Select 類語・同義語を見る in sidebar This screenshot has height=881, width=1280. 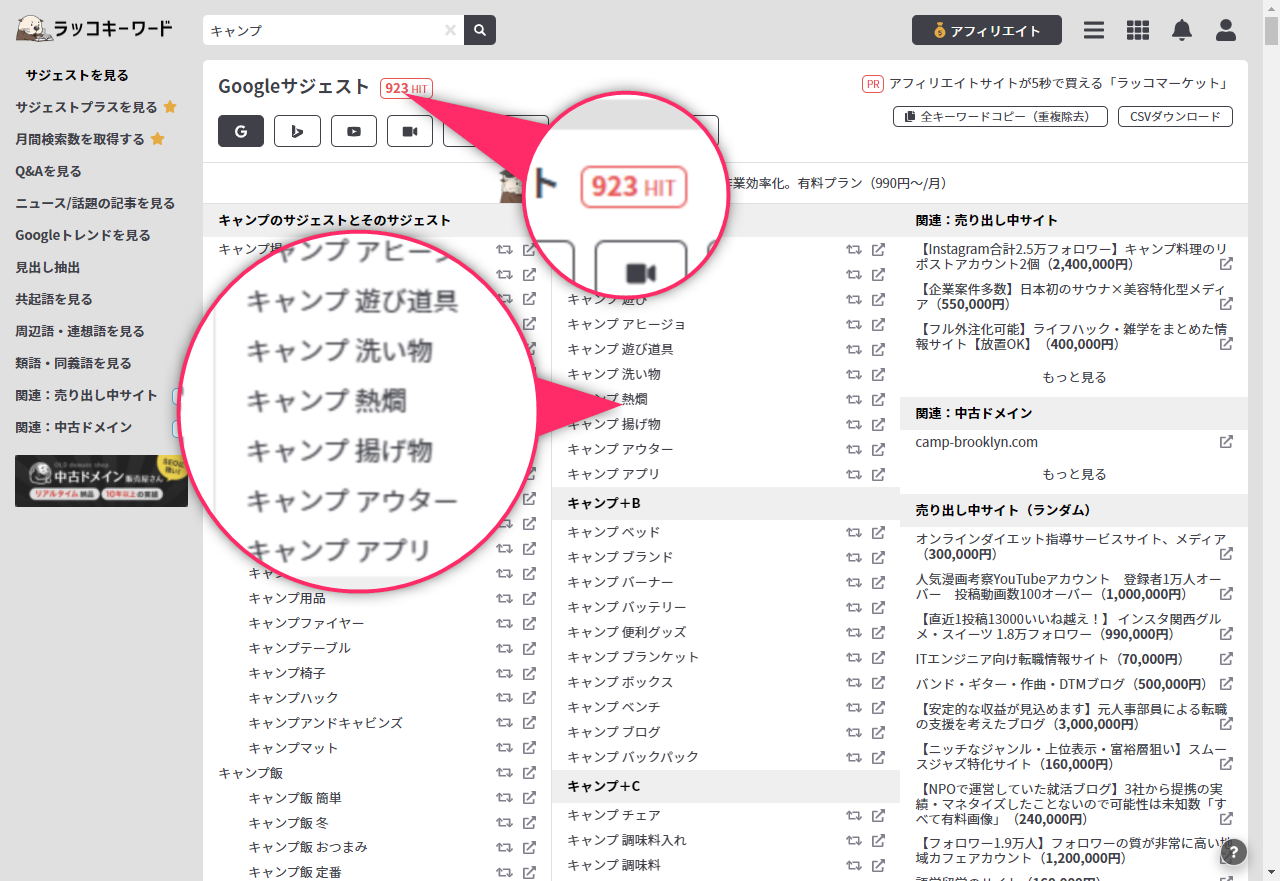pyautogui.click(x=73, y=363)
